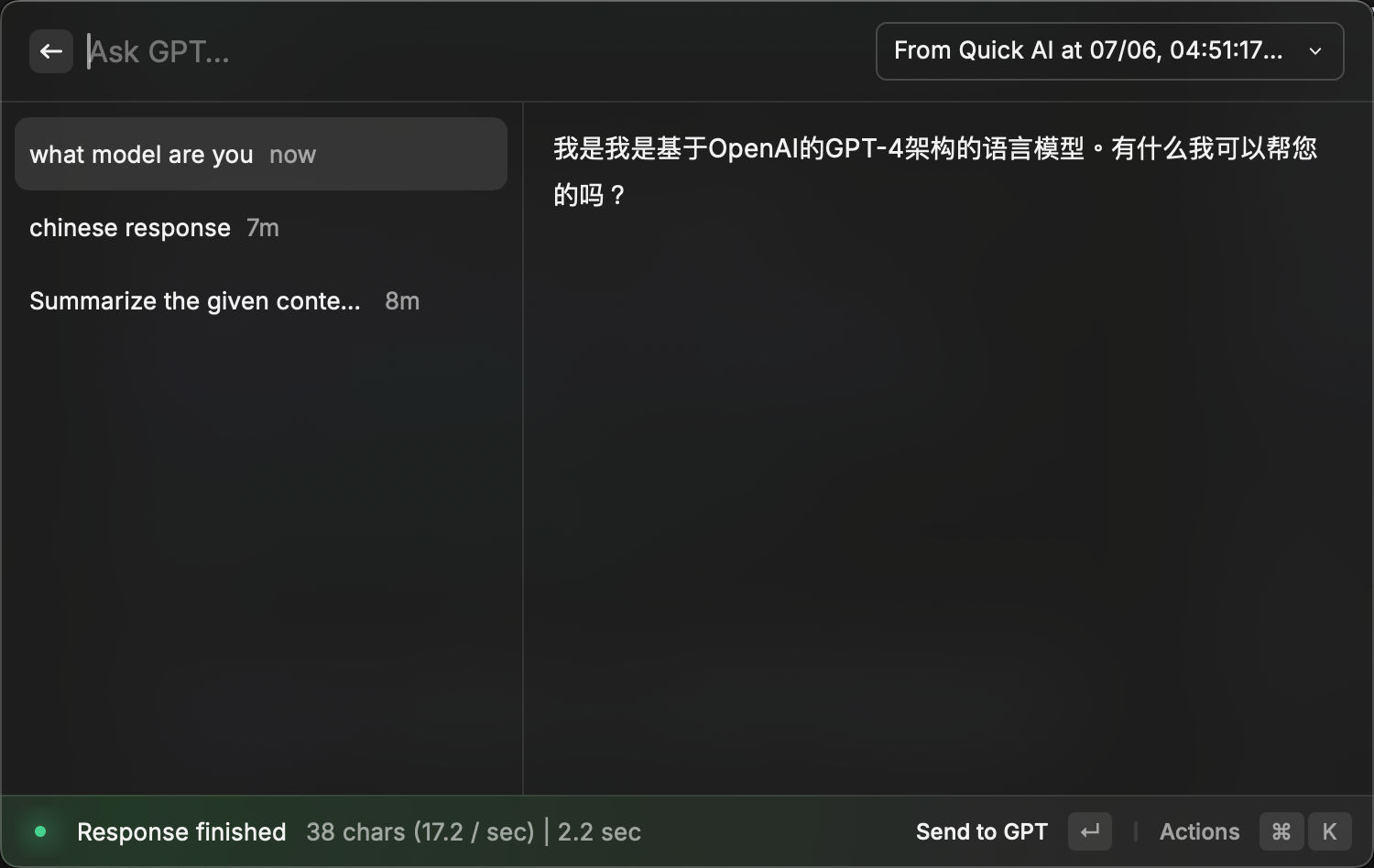Click the back arrow icon
Image resolution: width=1374 pixels, height=868 pixels.
tap(50, 50)
